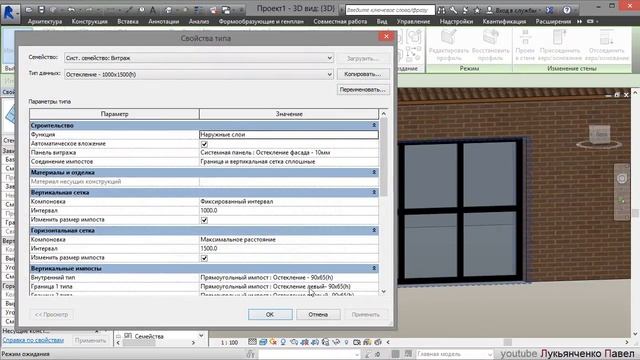Collapse the Материалы и отделка group
The height and width of the screenshot is (360, 640).
tap(373, 172)
